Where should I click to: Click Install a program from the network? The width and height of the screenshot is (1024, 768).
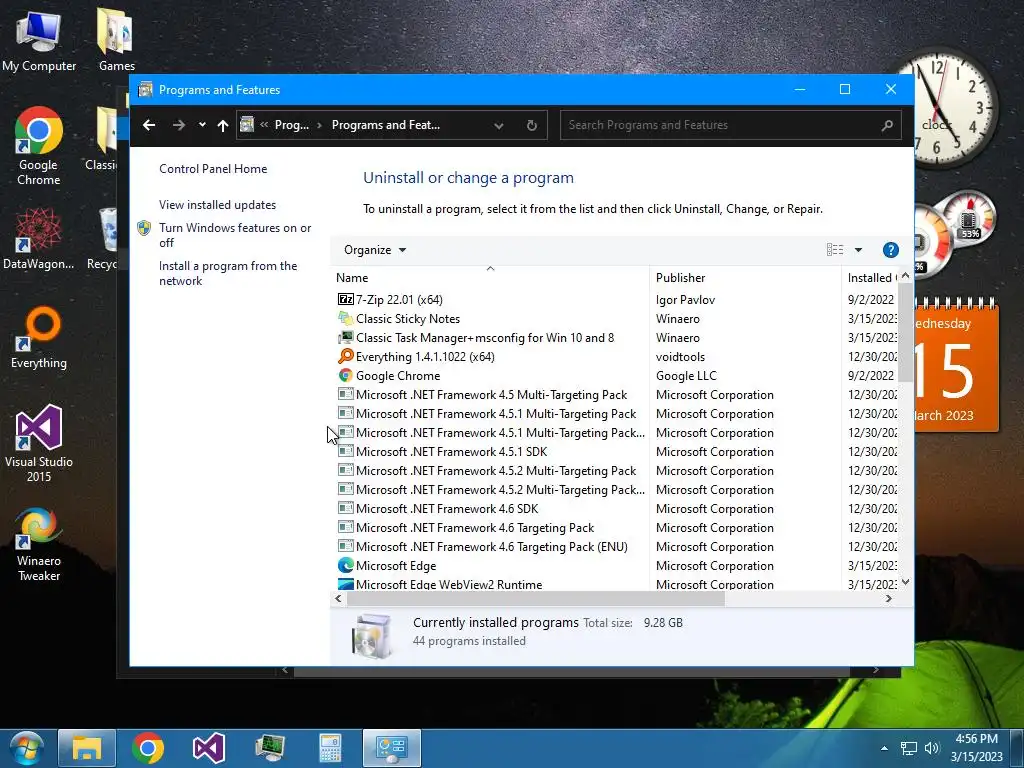click(228, 273)
